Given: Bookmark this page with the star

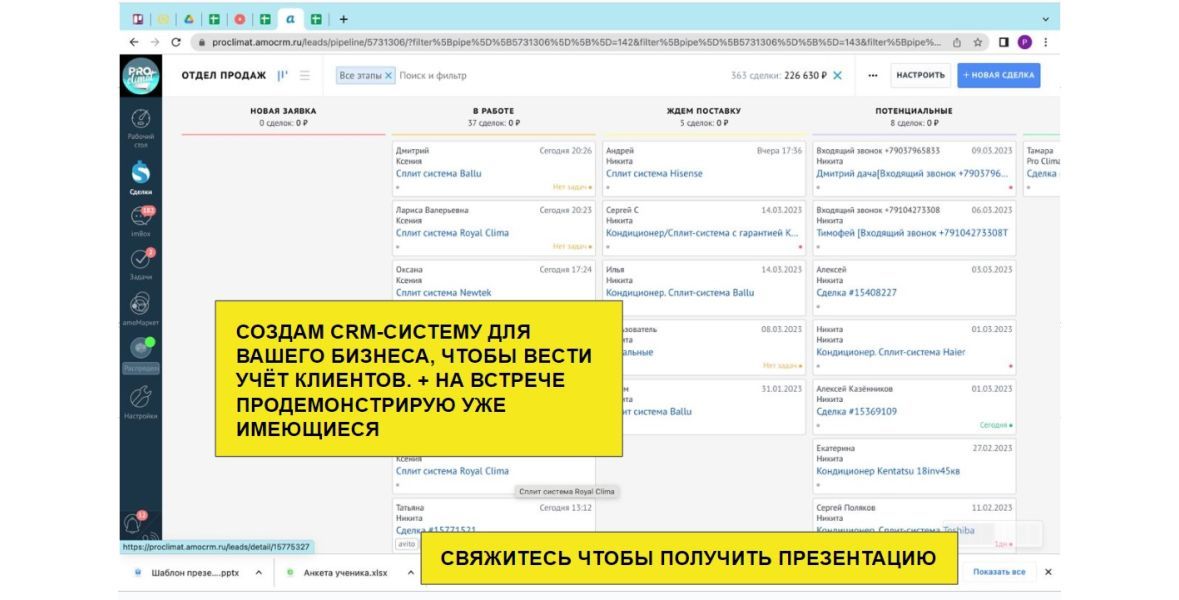Looking at the screenshot, I should pyautogui.click(x=977, y=42).
